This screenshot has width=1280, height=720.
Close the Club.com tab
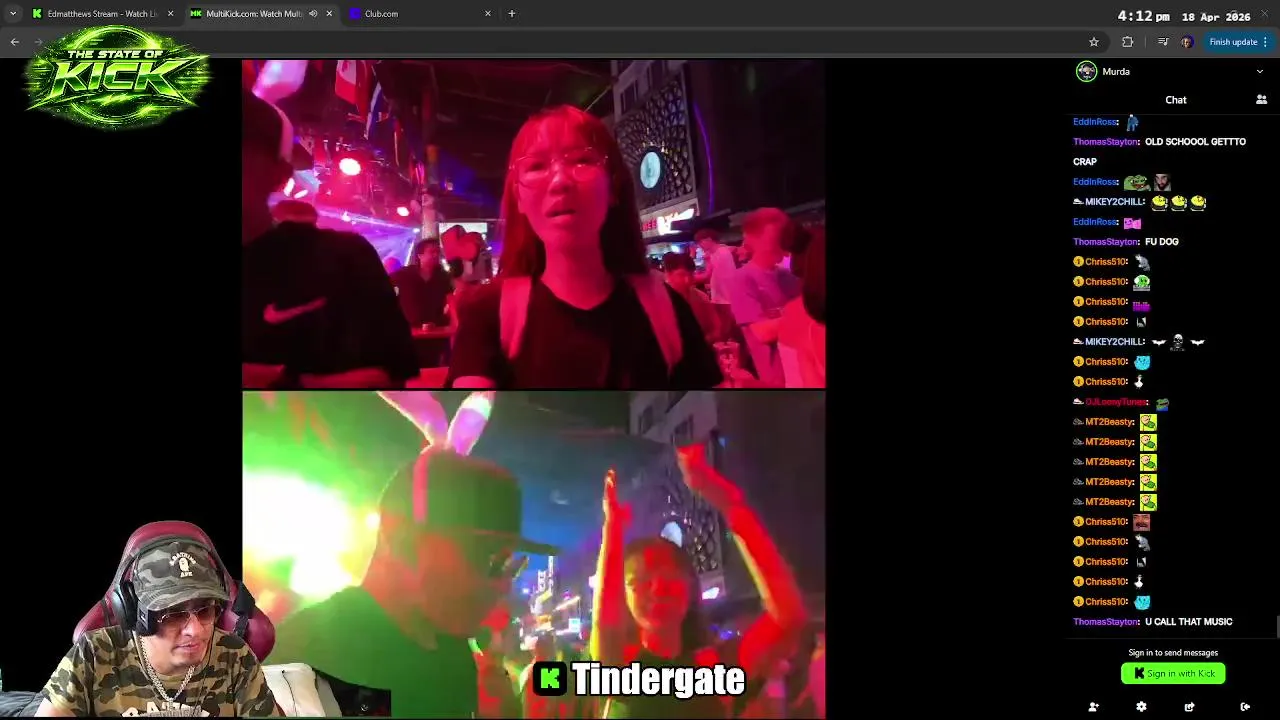coord(488,14)
